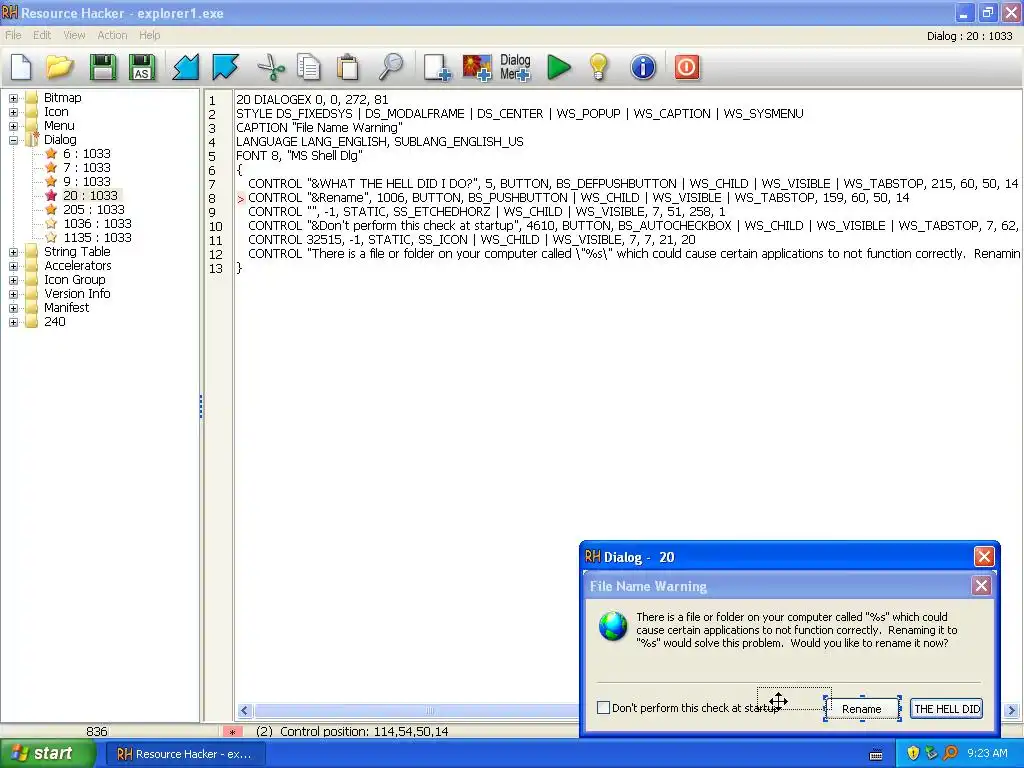The image size is (1024, 768).
Task: Click the keyboard tray icon
Action: (876, 755)
